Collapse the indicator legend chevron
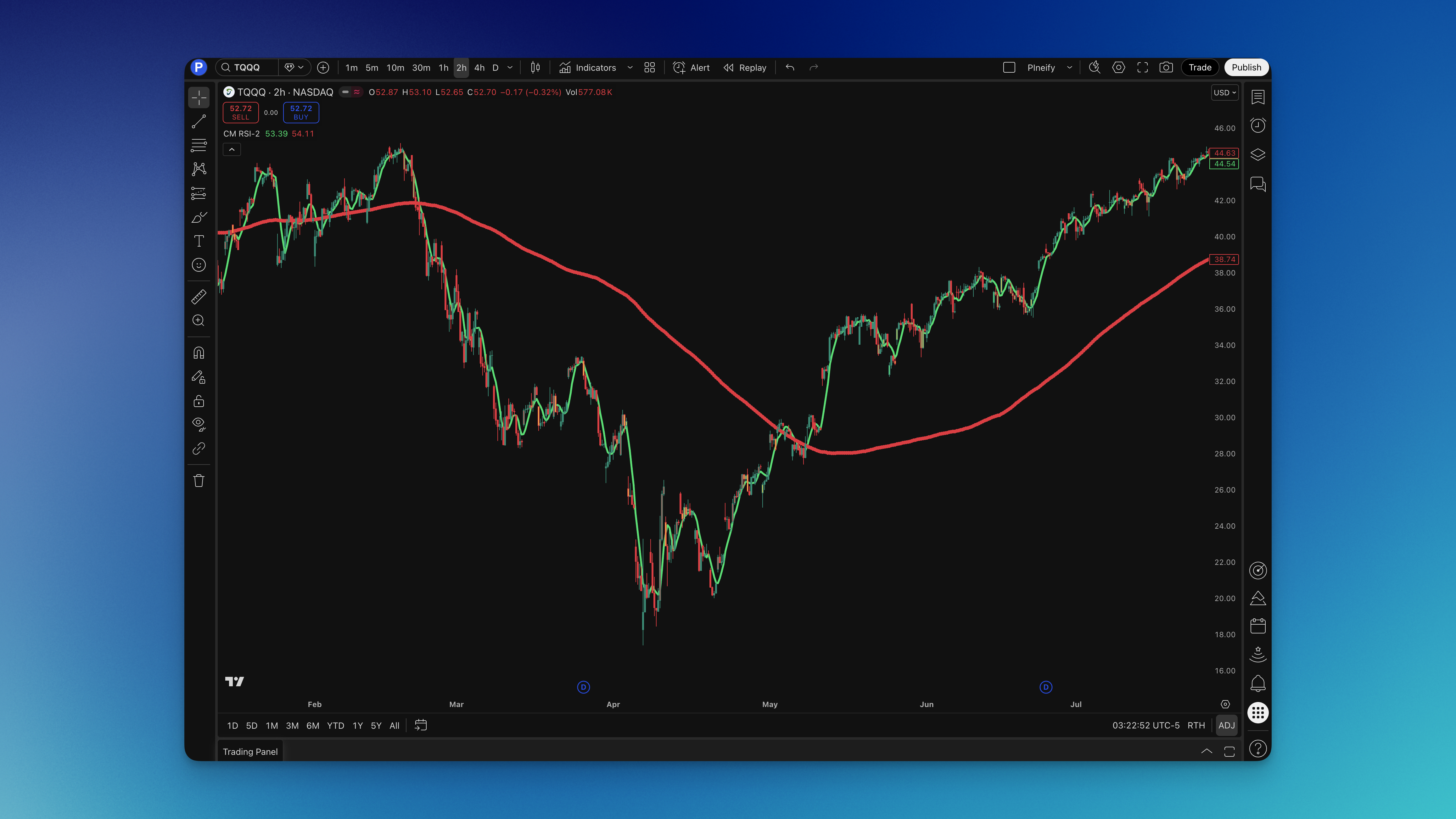1456x819 pixels. coord(232,150)
